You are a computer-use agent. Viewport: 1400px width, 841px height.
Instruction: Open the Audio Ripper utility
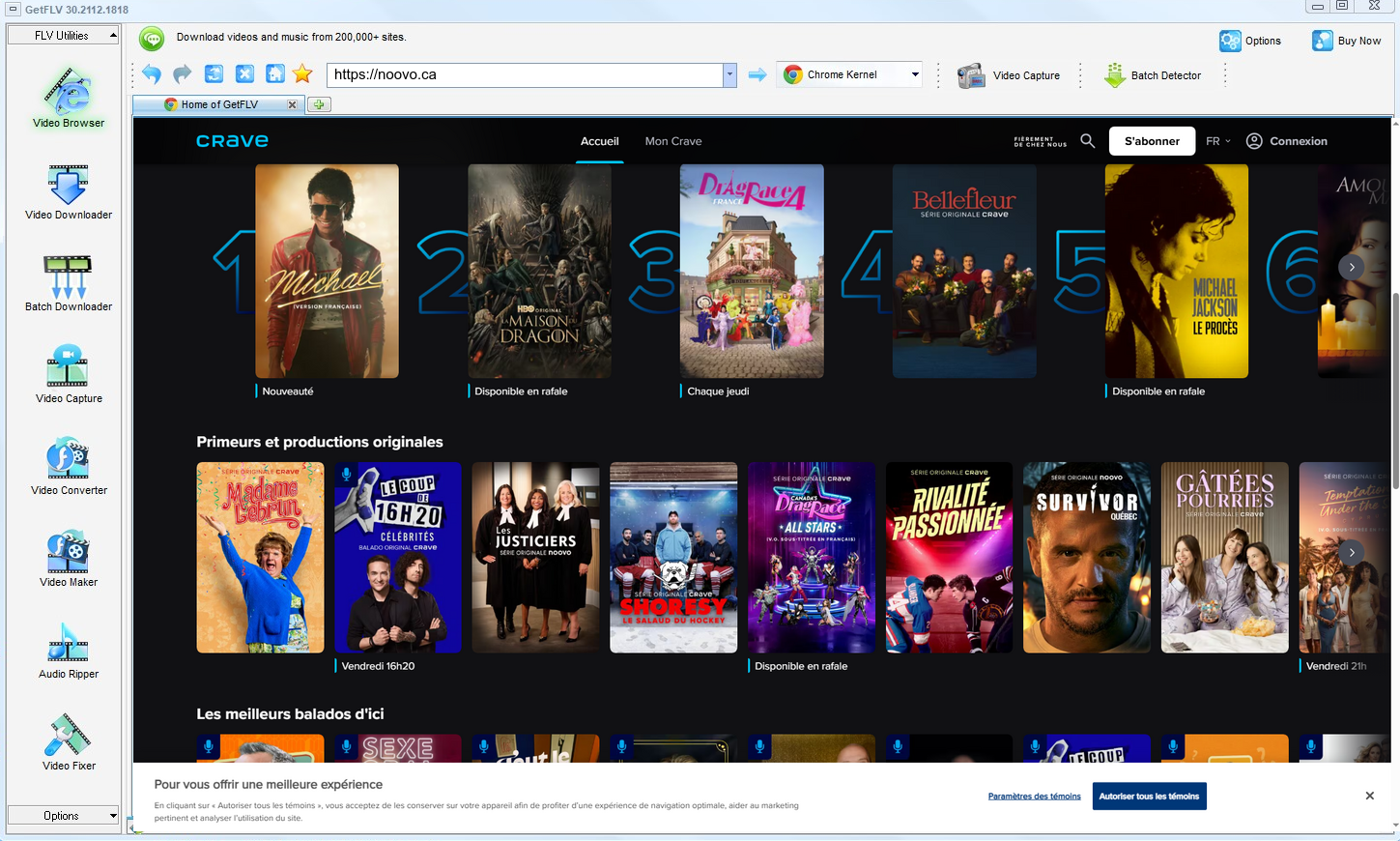tap(69, 650)
